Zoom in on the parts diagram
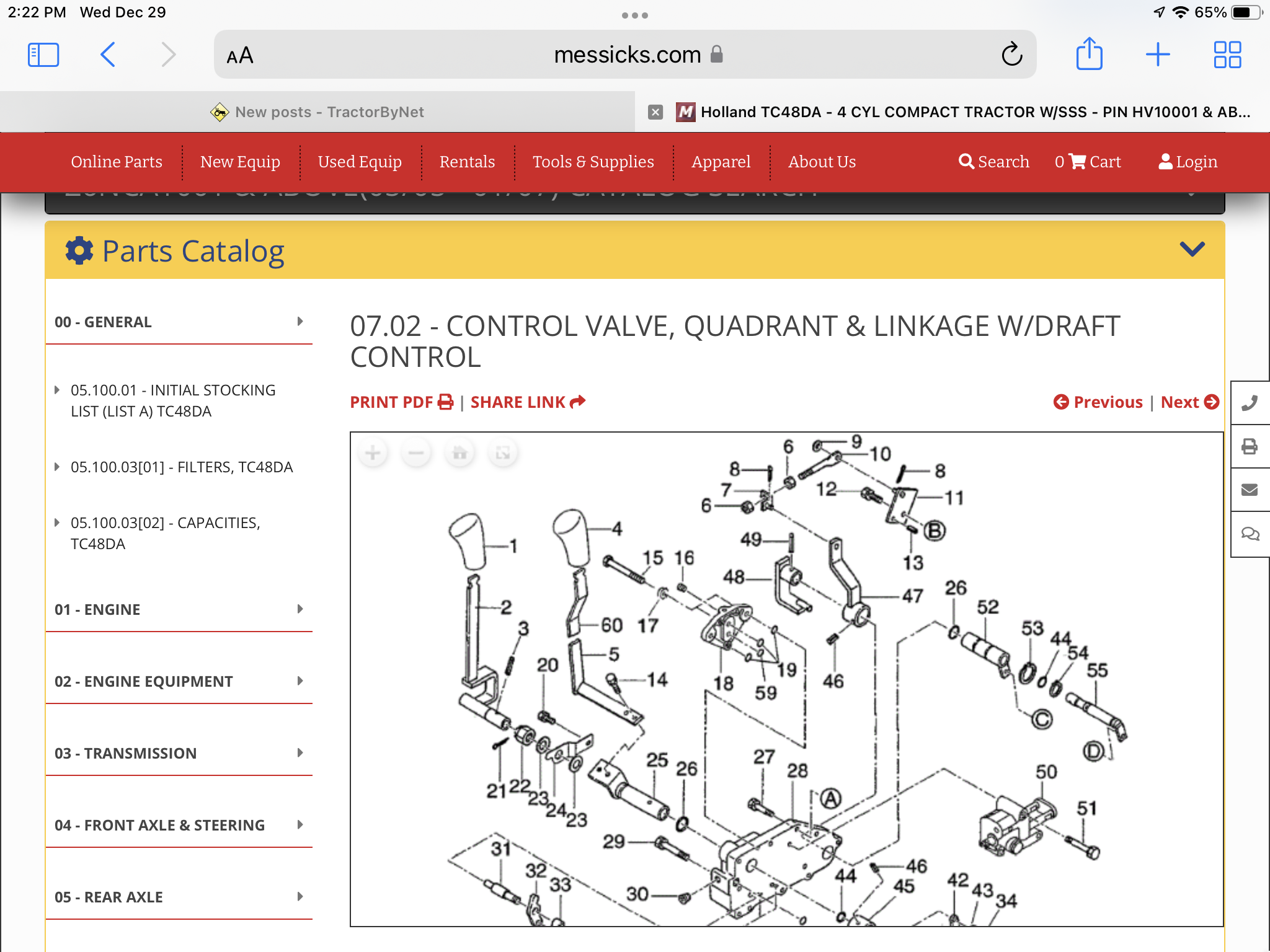The image size is (1270, 952). (373, 453)
